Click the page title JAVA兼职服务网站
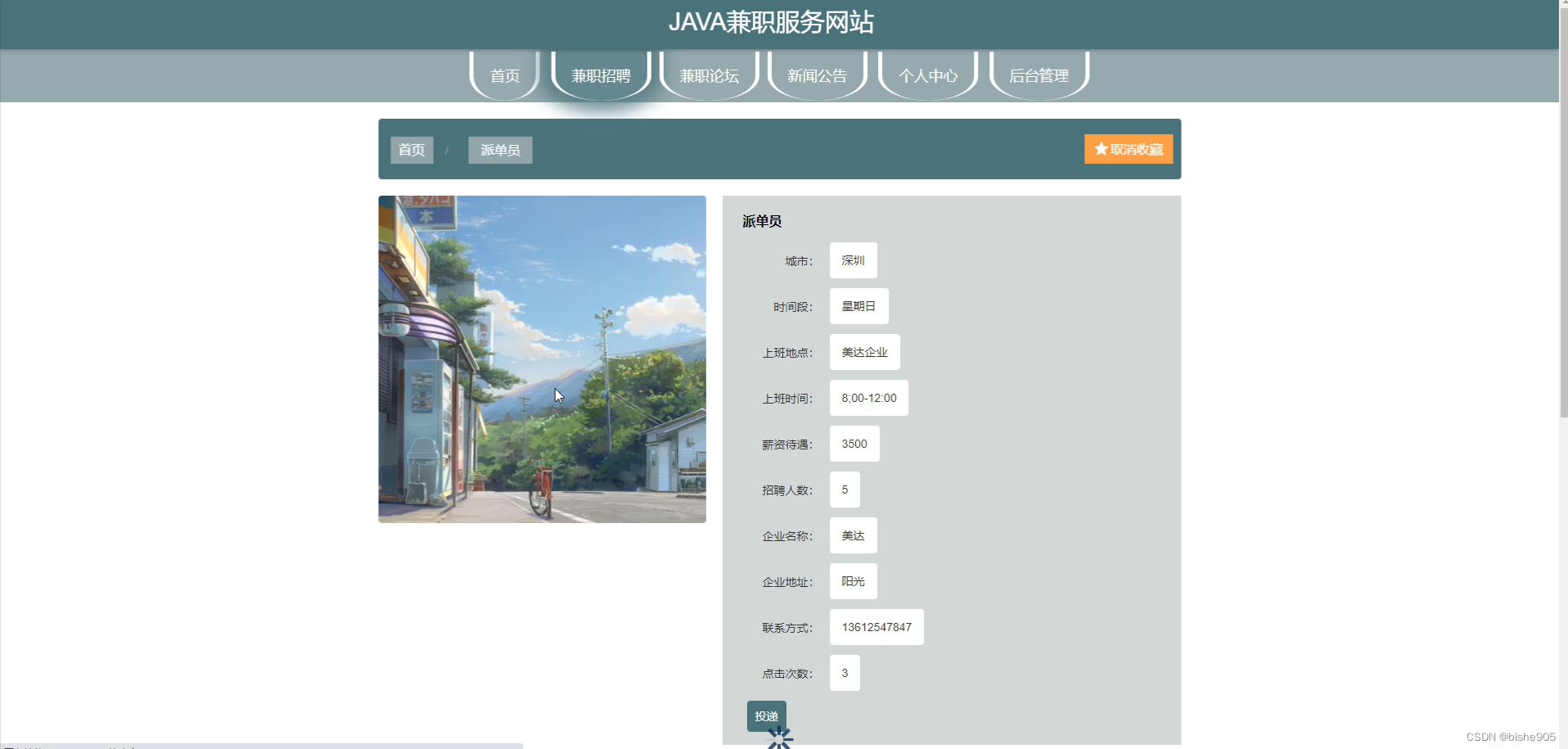The width and height of the screenshot is (1568, 749). click(773, 22)
